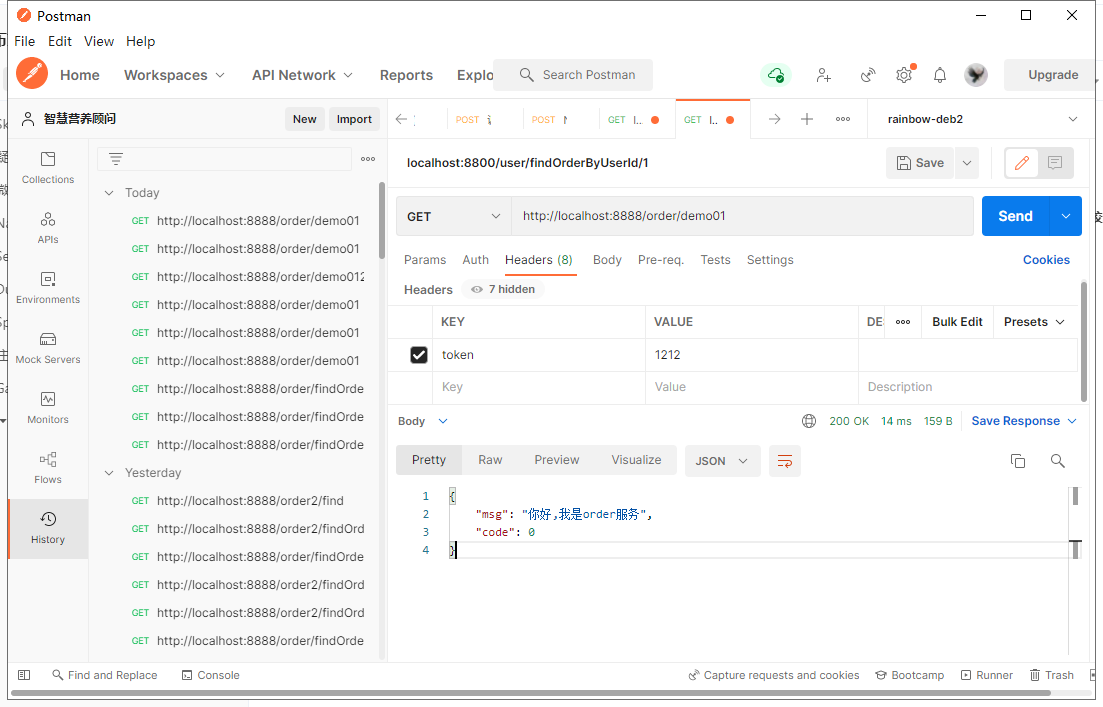Collapse the Today history group

tap(109, 193)
